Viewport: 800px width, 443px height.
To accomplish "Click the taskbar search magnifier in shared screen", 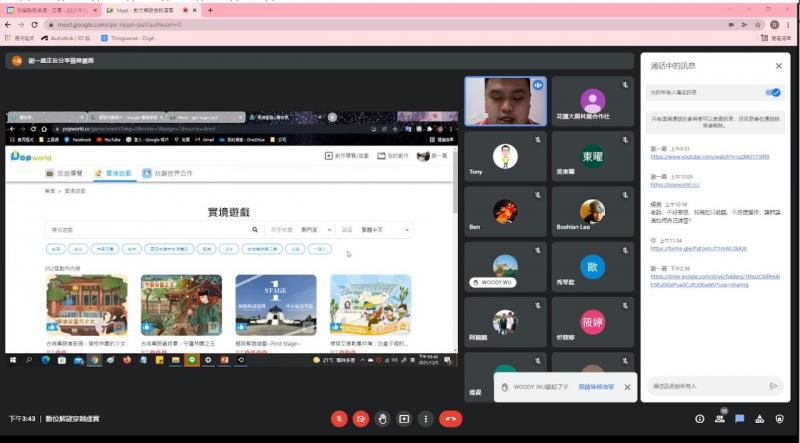I will pos(29,360).
